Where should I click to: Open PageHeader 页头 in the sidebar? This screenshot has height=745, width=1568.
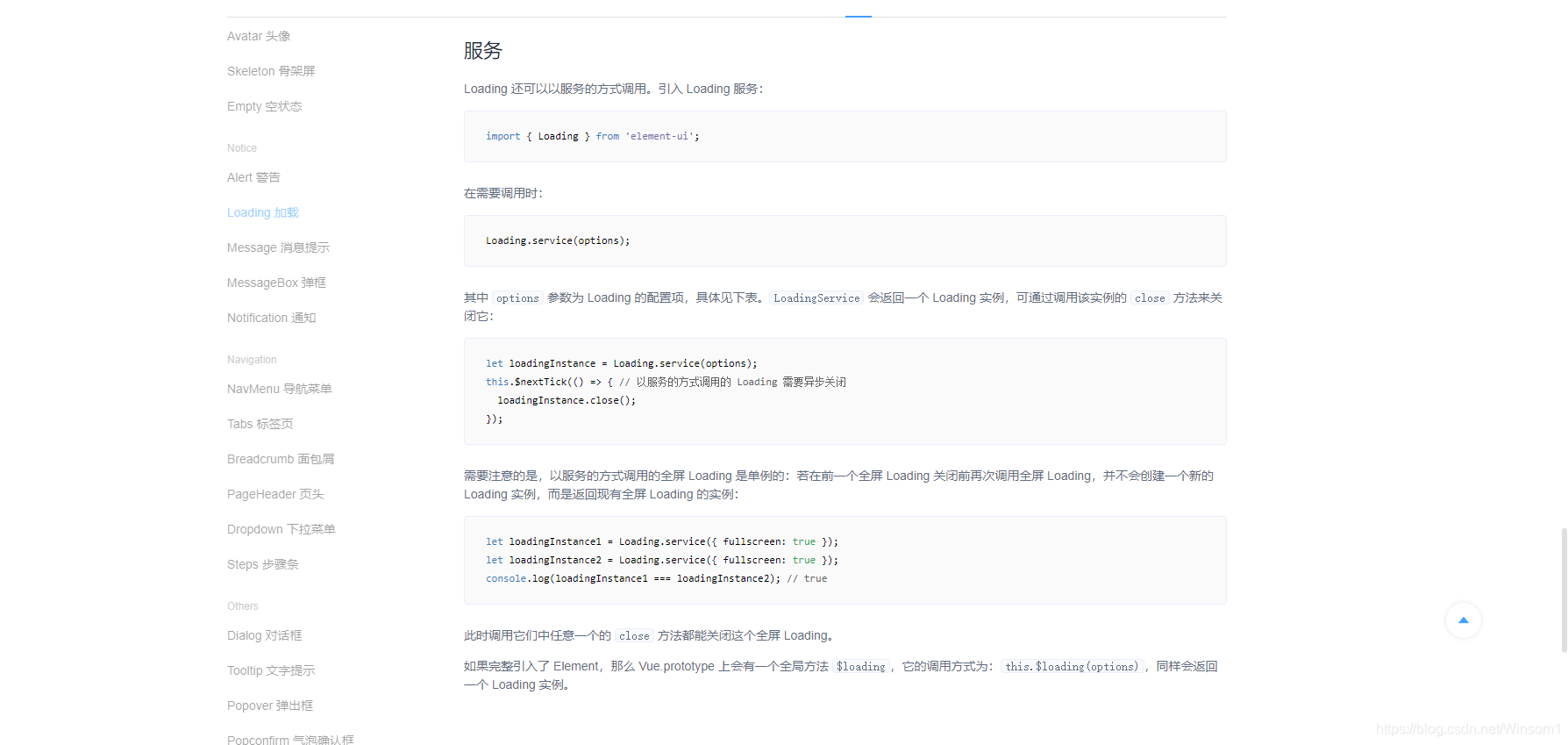pos(275,494)
